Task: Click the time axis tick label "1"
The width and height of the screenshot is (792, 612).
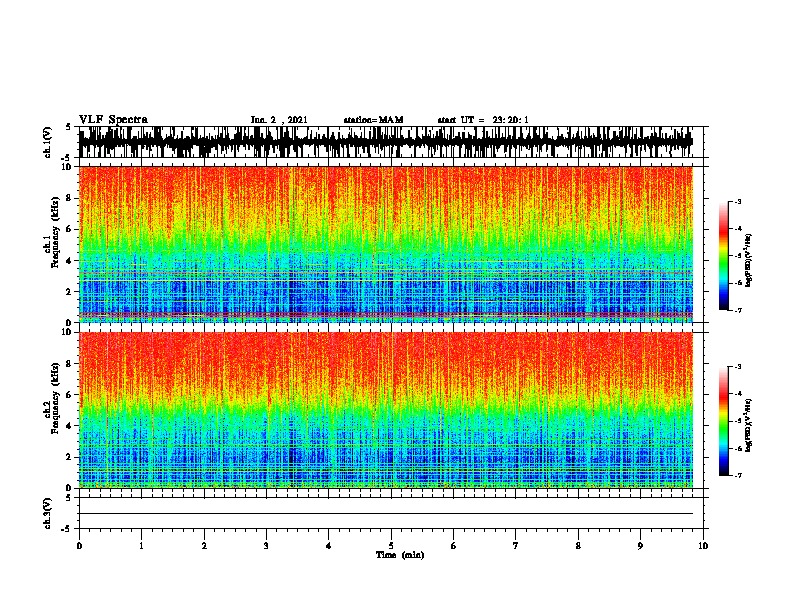Action: [141, 546]
